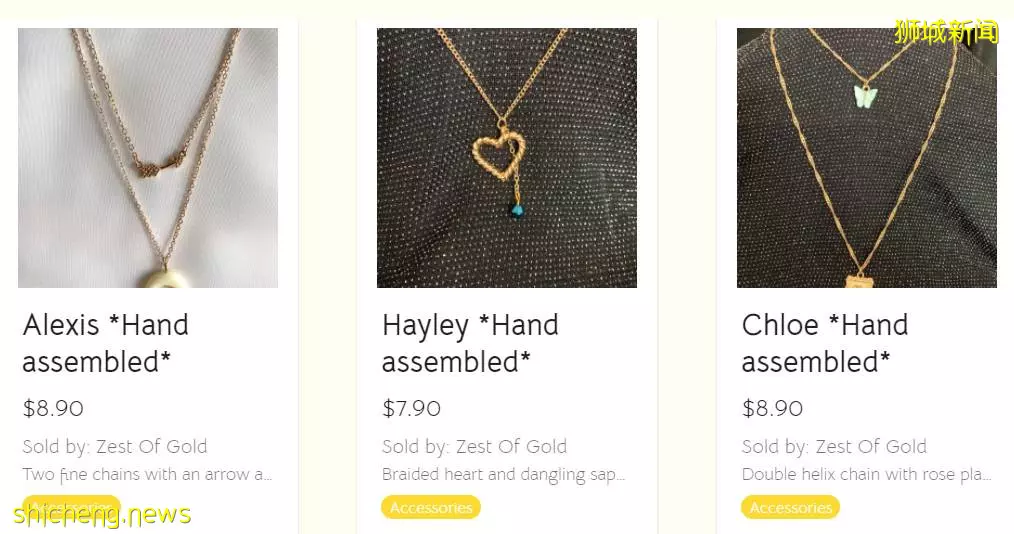Select the Accessories tag under Alexis

(72, 507)
